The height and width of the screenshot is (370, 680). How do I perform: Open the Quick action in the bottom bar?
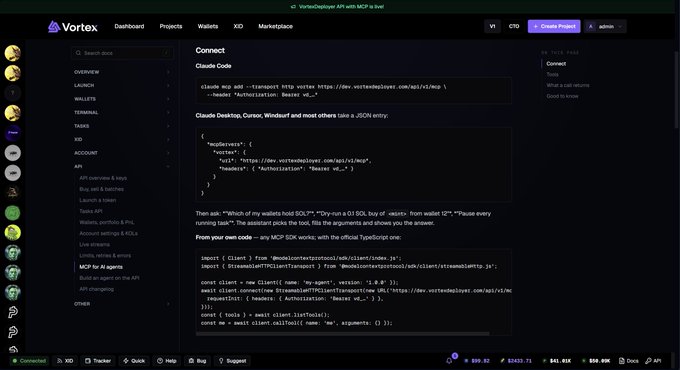pos(134,361)
